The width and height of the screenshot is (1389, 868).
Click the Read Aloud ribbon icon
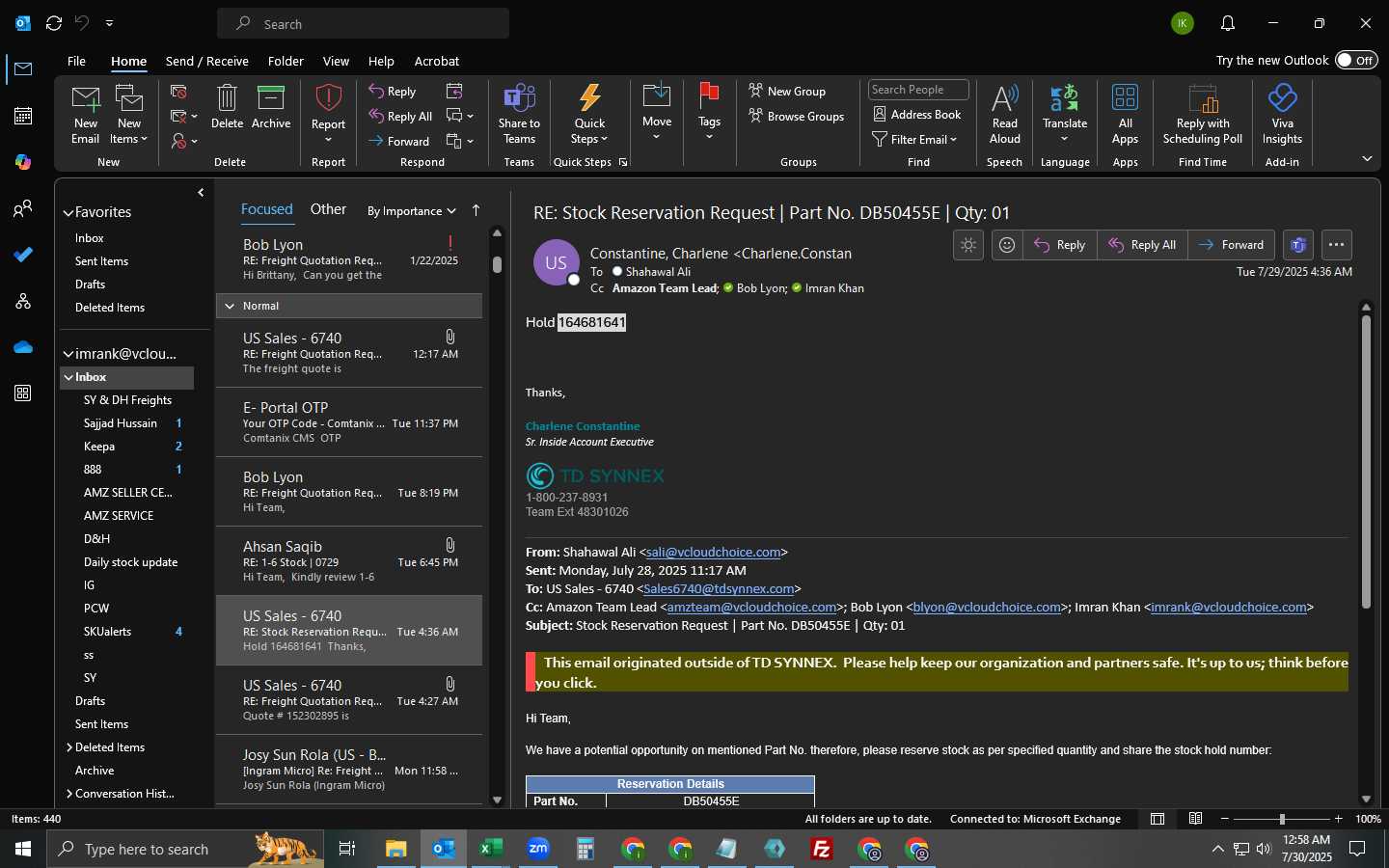[x=1004, y=114]
